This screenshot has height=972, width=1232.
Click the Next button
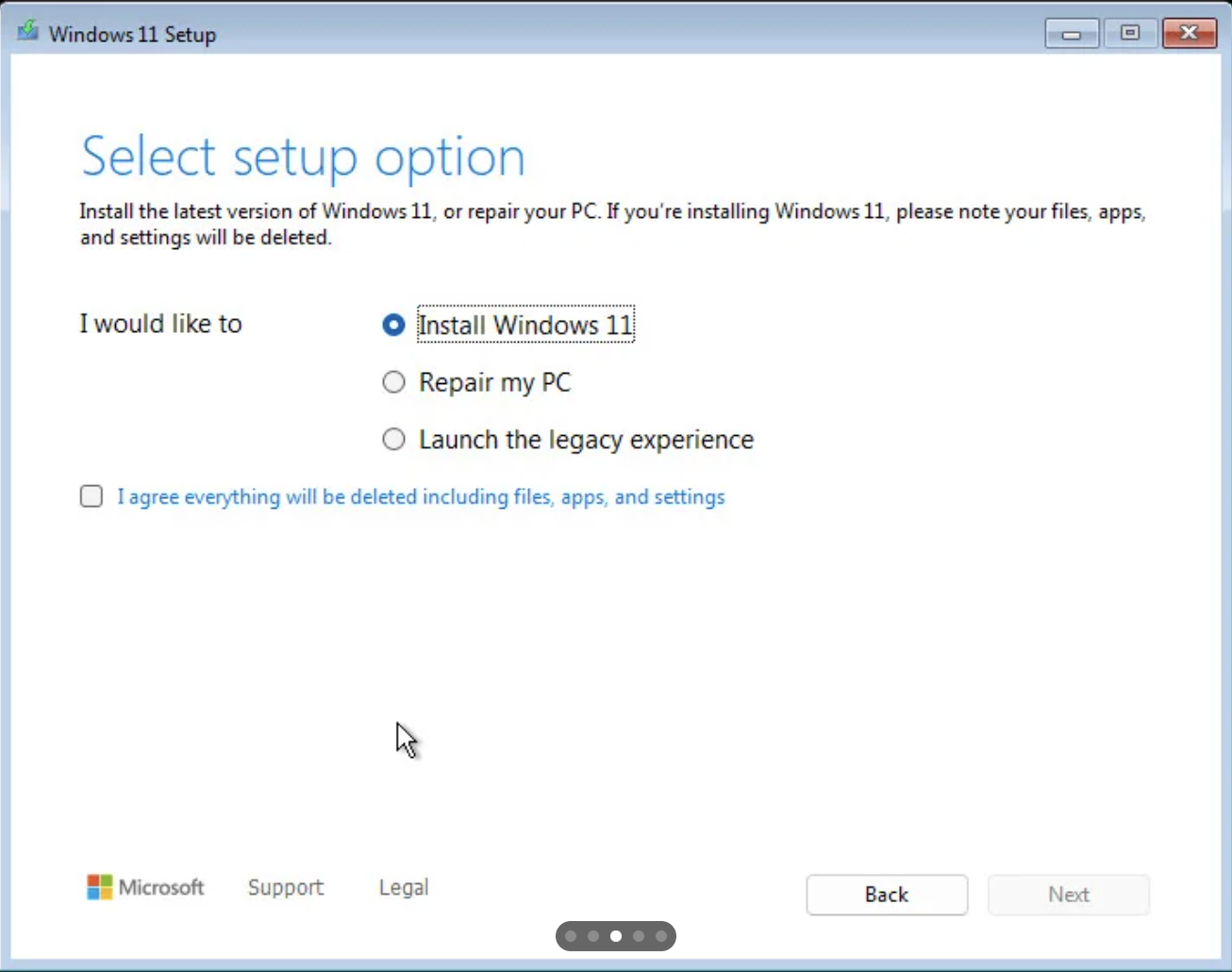[x=1068, y=895]
